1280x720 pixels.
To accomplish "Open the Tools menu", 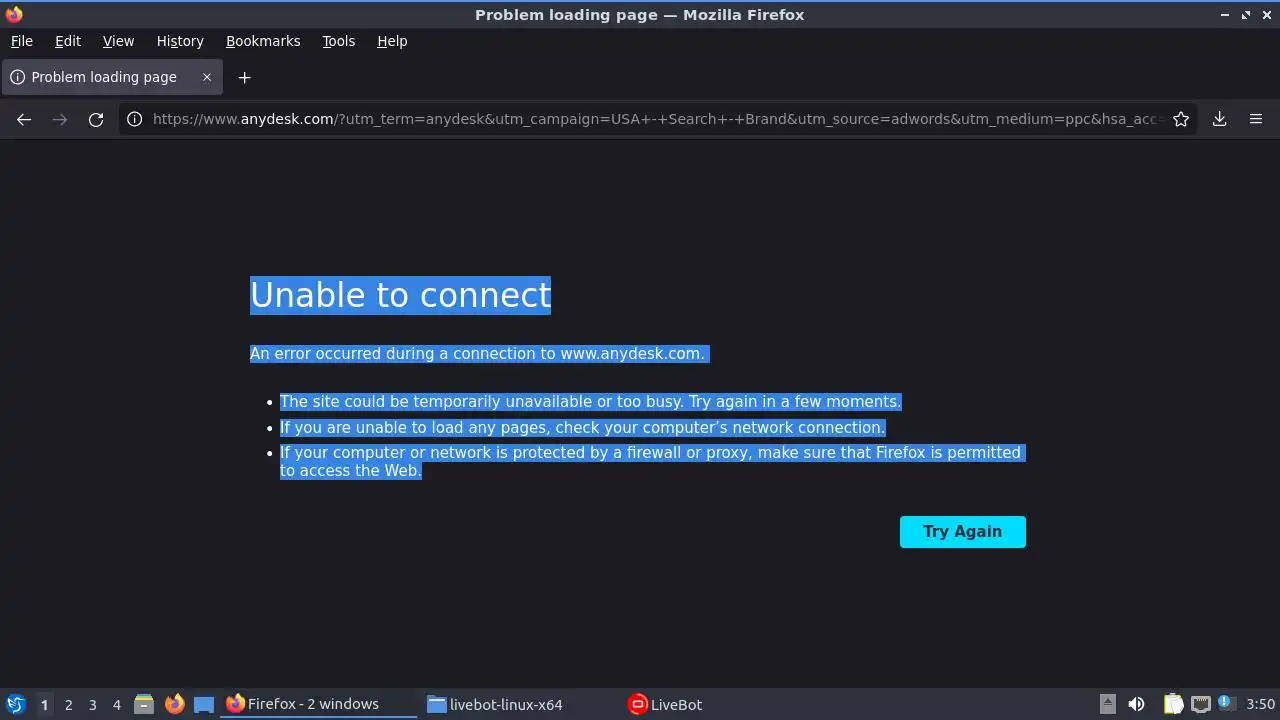I will tap(338, 41).
